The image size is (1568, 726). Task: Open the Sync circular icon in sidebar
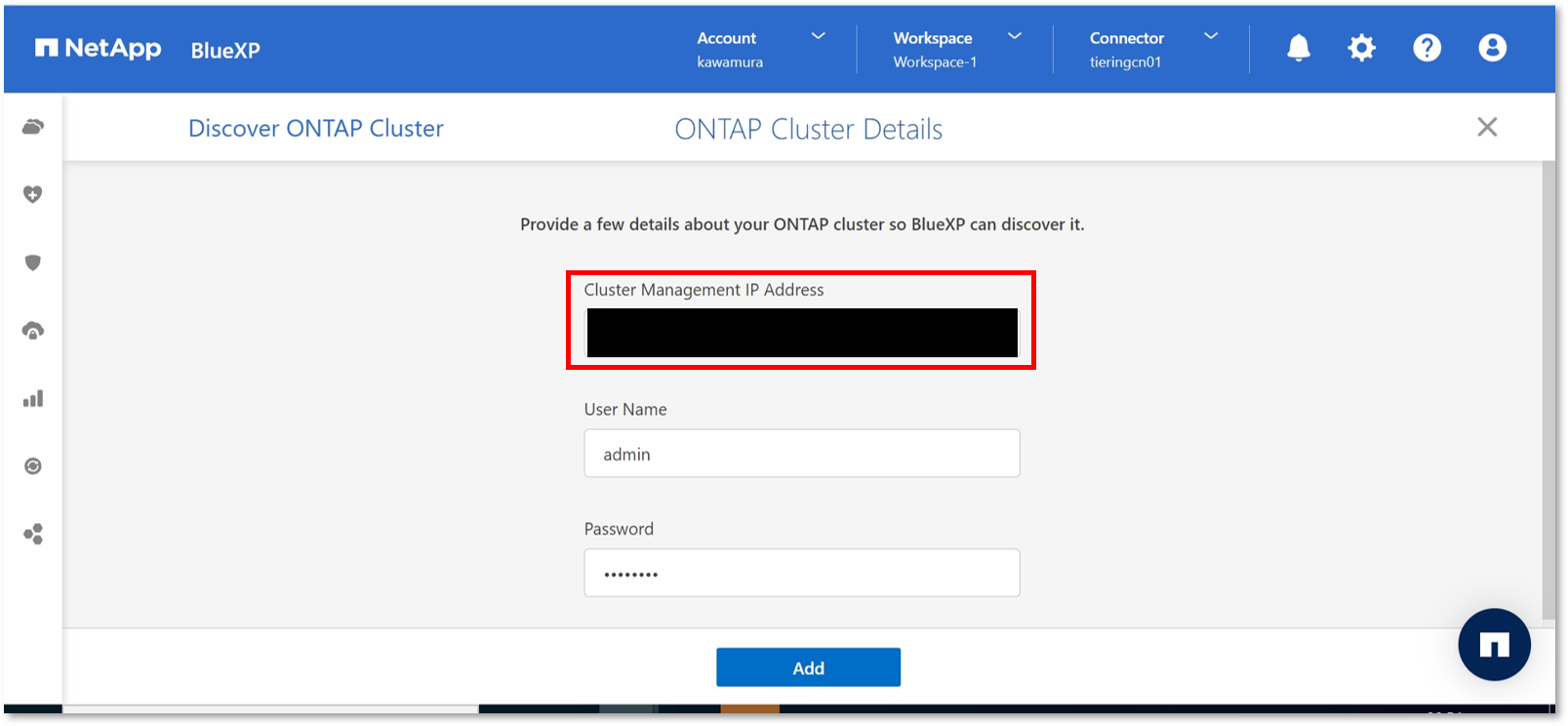point(33,466)
